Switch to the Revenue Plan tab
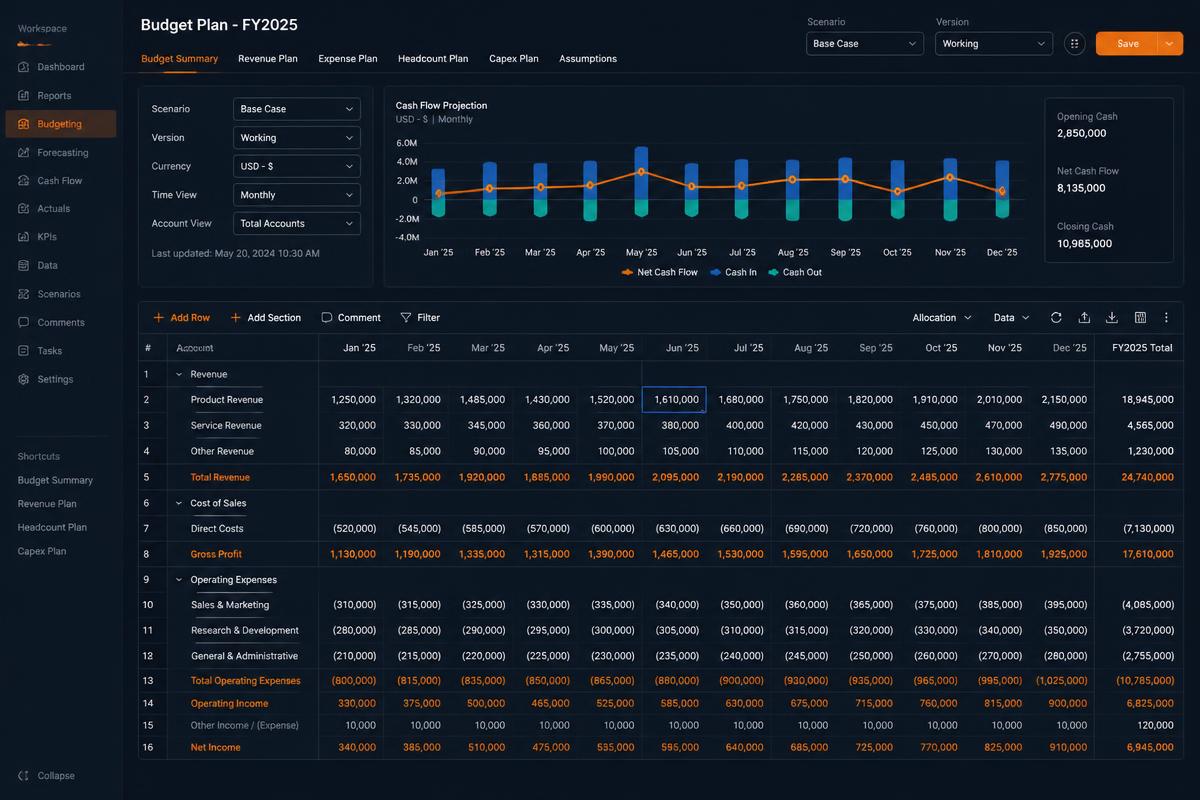The image size is (1200, 800). pyautogui.click(x=268, y=59)
